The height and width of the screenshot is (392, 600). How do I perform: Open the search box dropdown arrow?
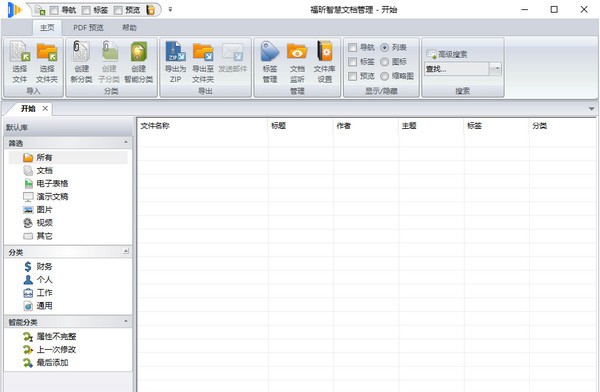coord(496,69)
